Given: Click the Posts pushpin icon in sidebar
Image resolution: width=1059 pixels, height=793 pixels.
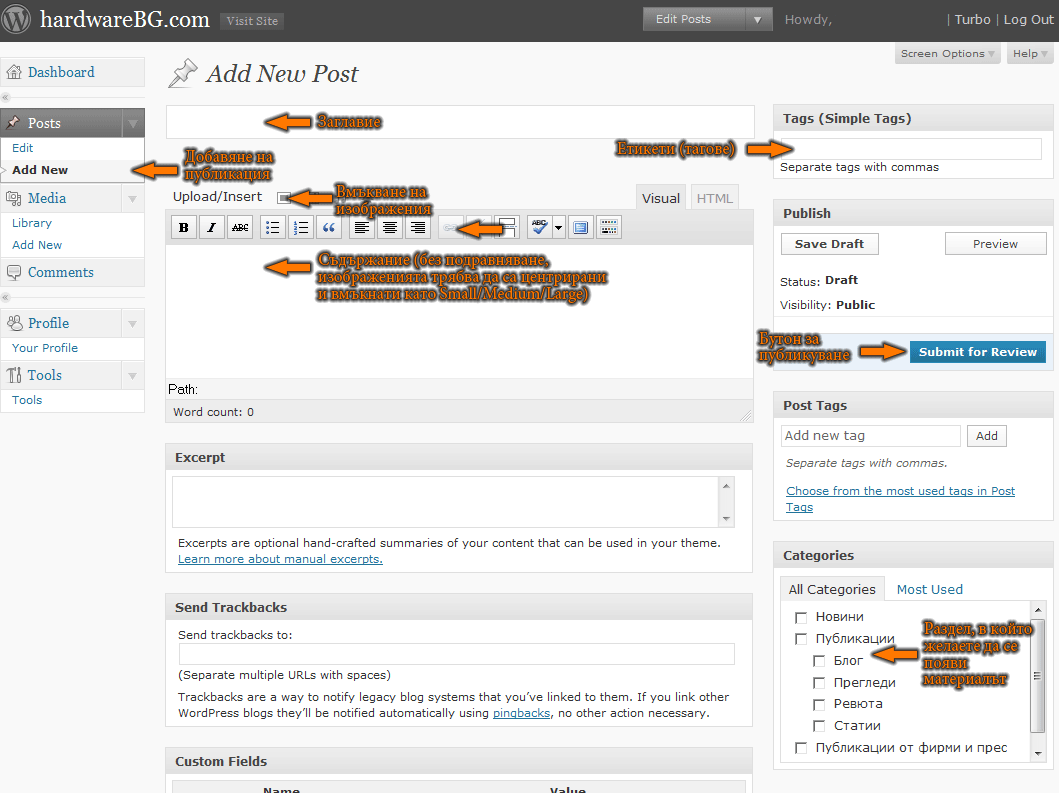Looking at the screenshot, I should pos(14,123).
